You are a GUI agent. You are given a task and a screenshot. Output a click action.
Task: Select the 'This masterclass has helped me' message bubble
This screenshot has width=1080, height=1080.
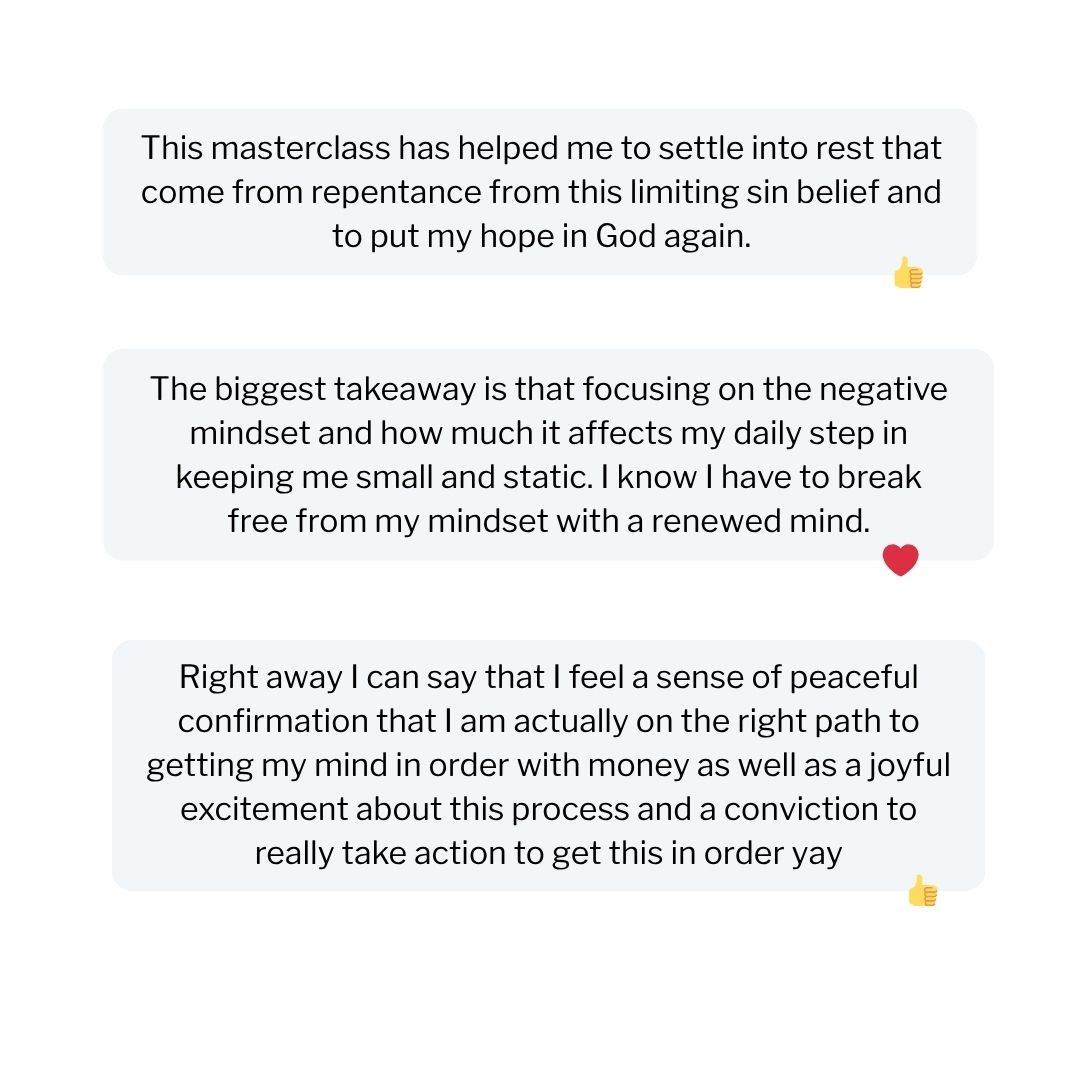(540, 191)
